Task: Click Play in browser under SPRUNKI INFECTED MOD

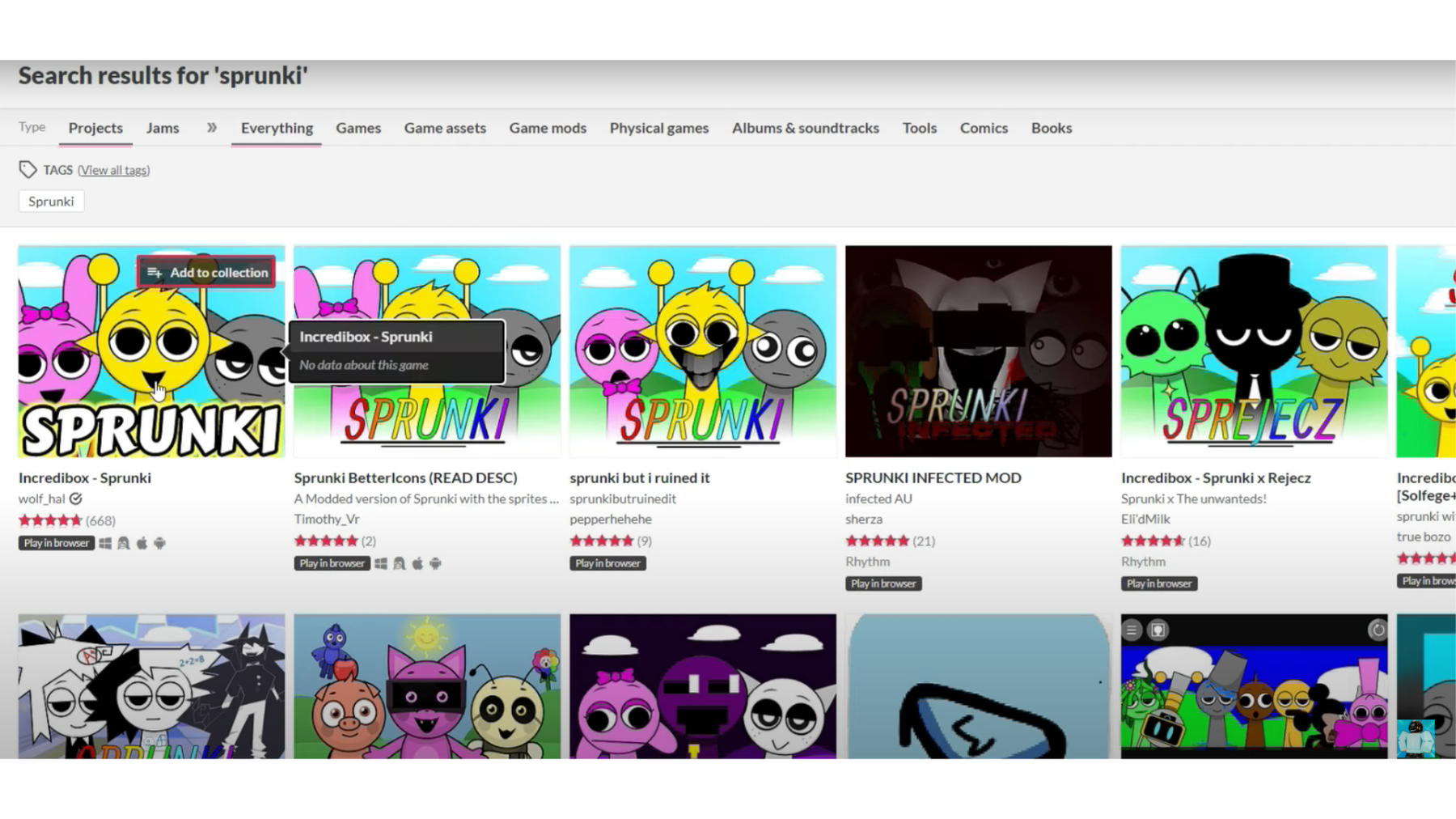Action: 884,583
